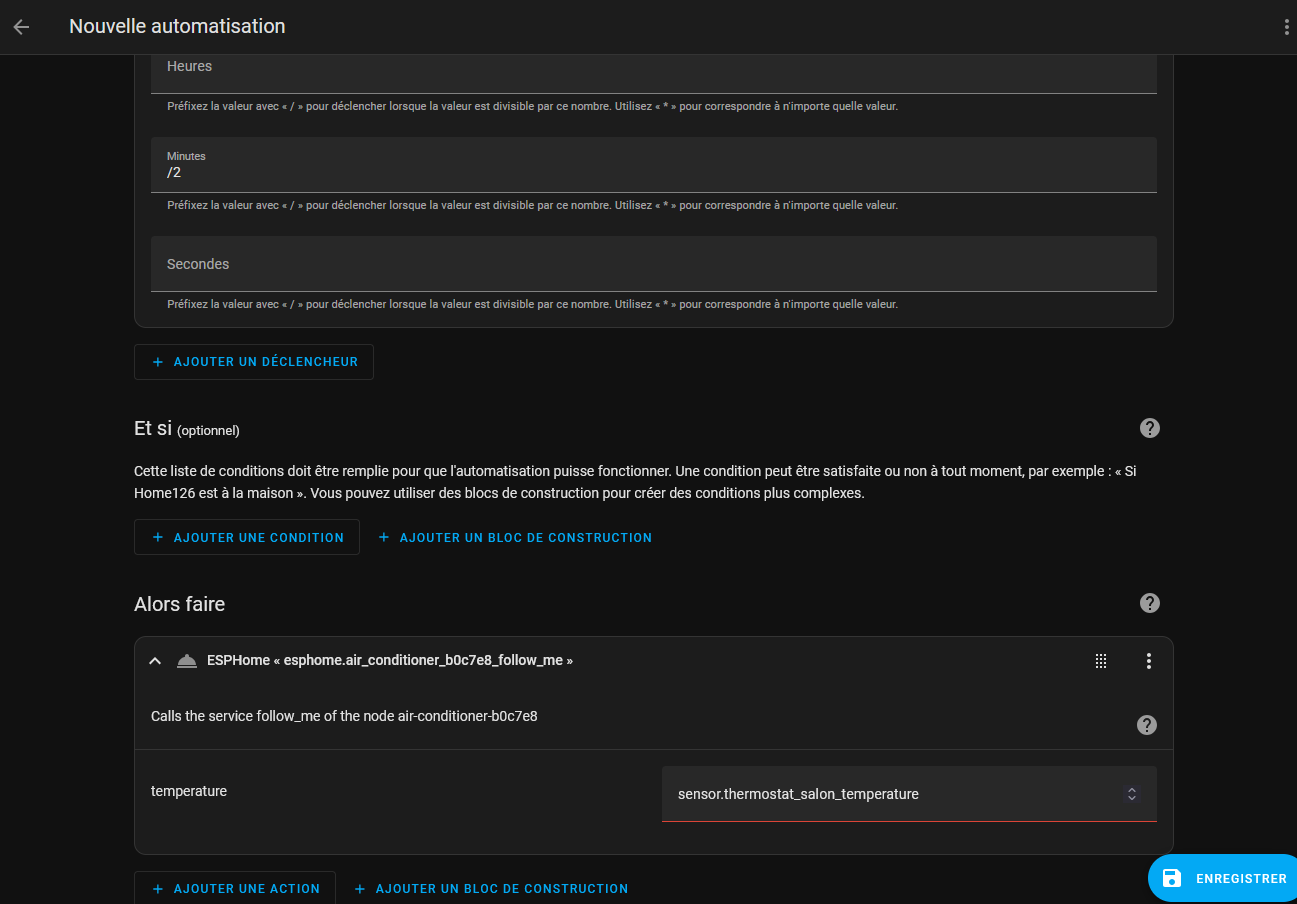Add a building block under 'Et si'
The image size is (1297, 904).
tap(515, 537)
